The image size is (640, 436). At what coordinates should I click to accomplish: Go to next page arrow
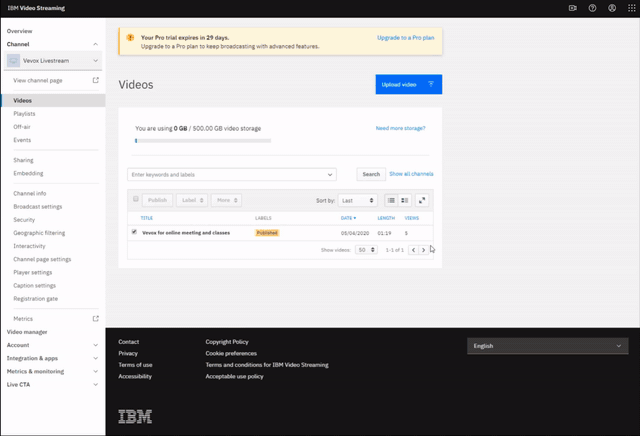[423, 250]
